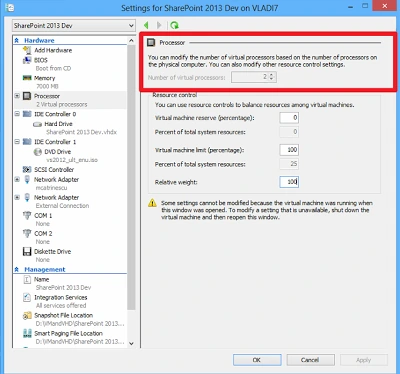Click the SCSI Controller icon
The width and height of the screenshot is (400, 374).
[x=27, y=170]
